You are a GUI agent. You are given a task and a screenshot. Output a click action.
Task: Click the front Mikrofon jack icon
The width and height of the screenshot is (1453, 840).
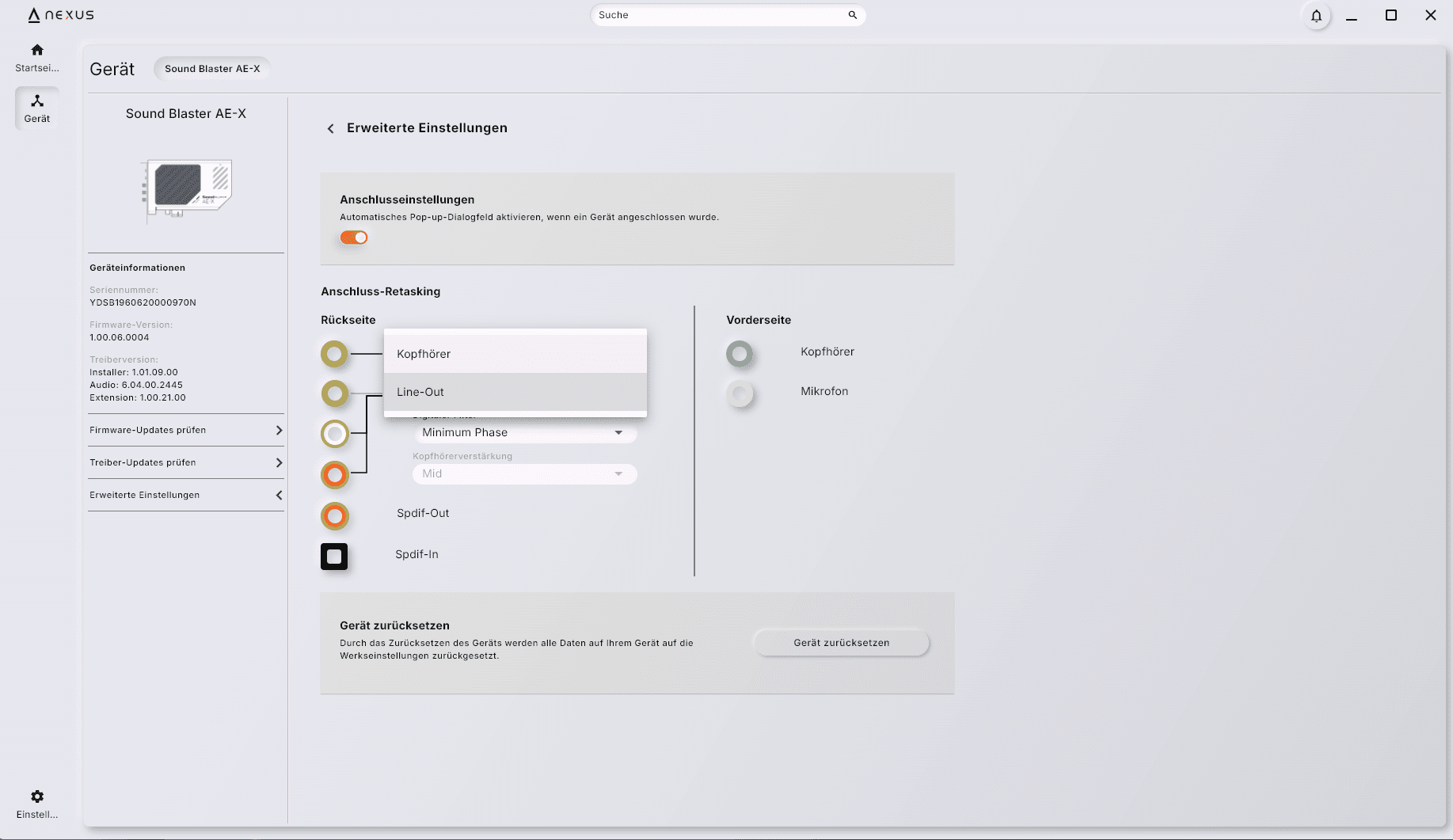coord(740,393)
